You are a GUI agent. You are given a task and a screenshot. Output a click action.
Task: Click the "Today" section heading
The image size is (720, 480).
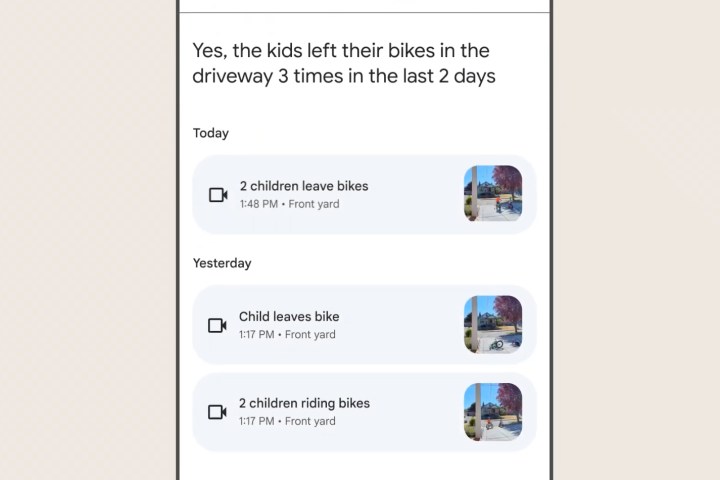coord(211,133)
